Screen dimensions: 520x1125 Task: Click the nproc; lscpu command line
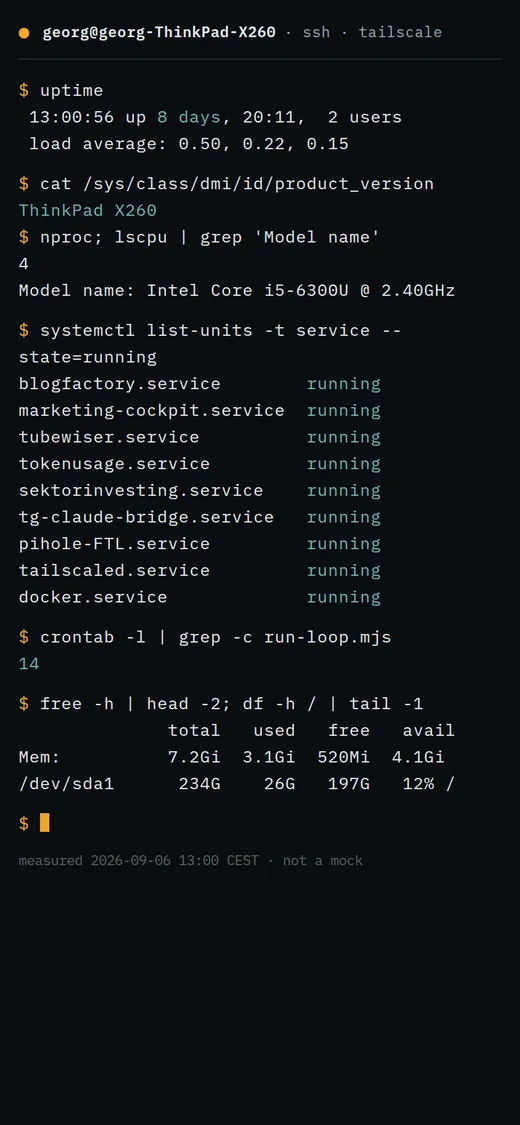tap(209, 237)
